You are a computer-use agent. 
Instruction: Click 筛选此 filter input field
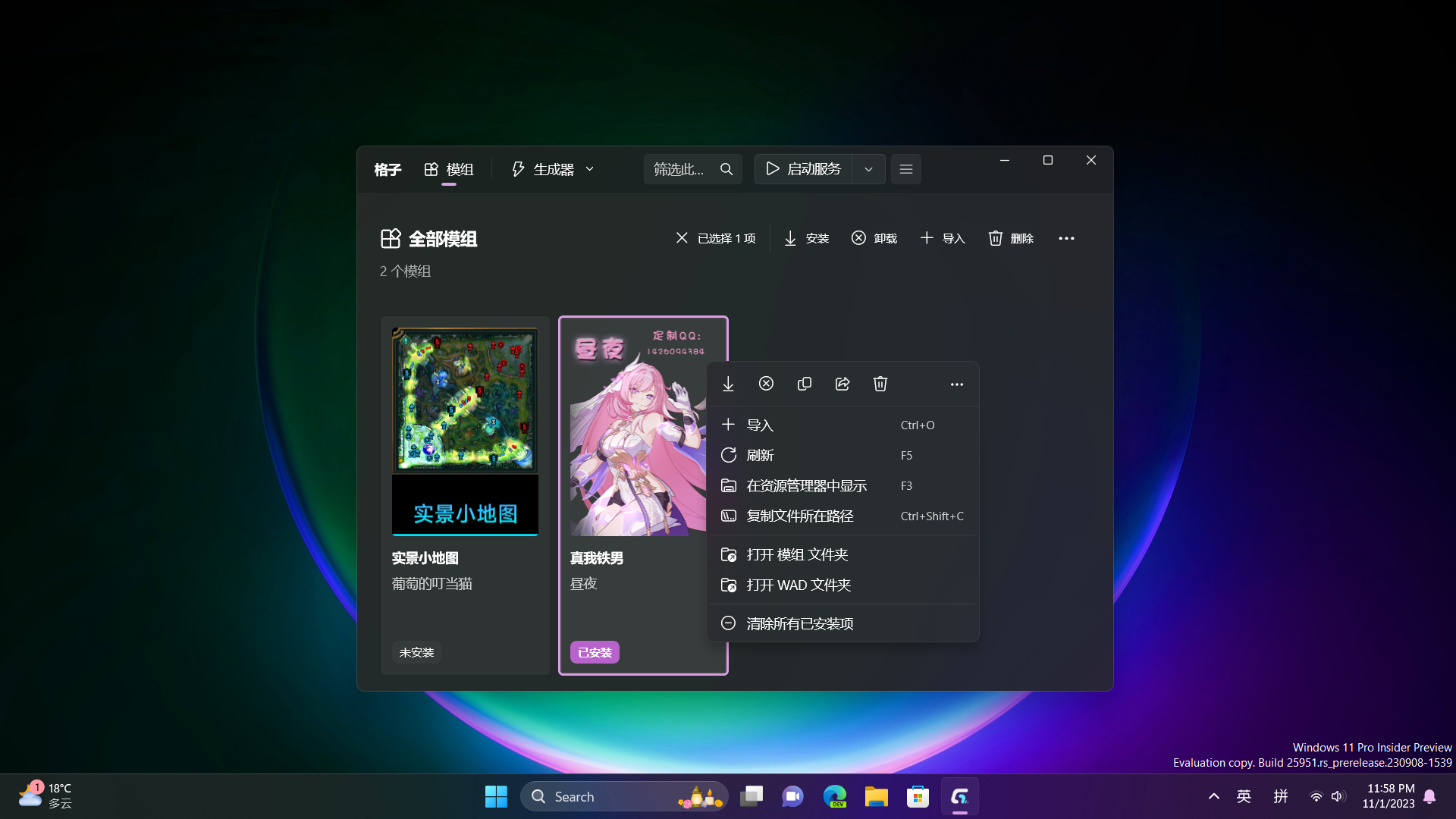click(x=679, y=169)
